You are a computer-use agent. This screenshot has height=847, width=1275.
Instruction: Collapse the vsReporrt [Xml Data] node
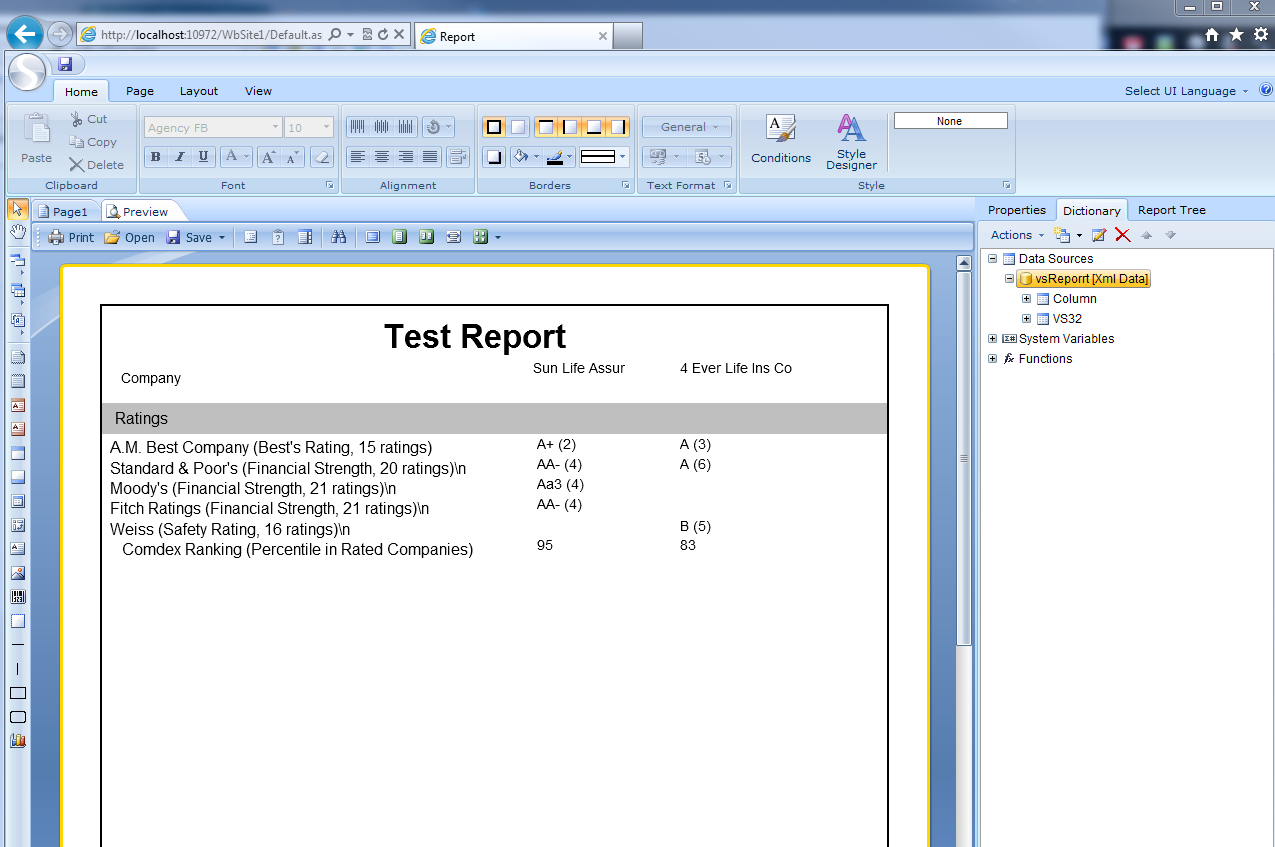1009,279
